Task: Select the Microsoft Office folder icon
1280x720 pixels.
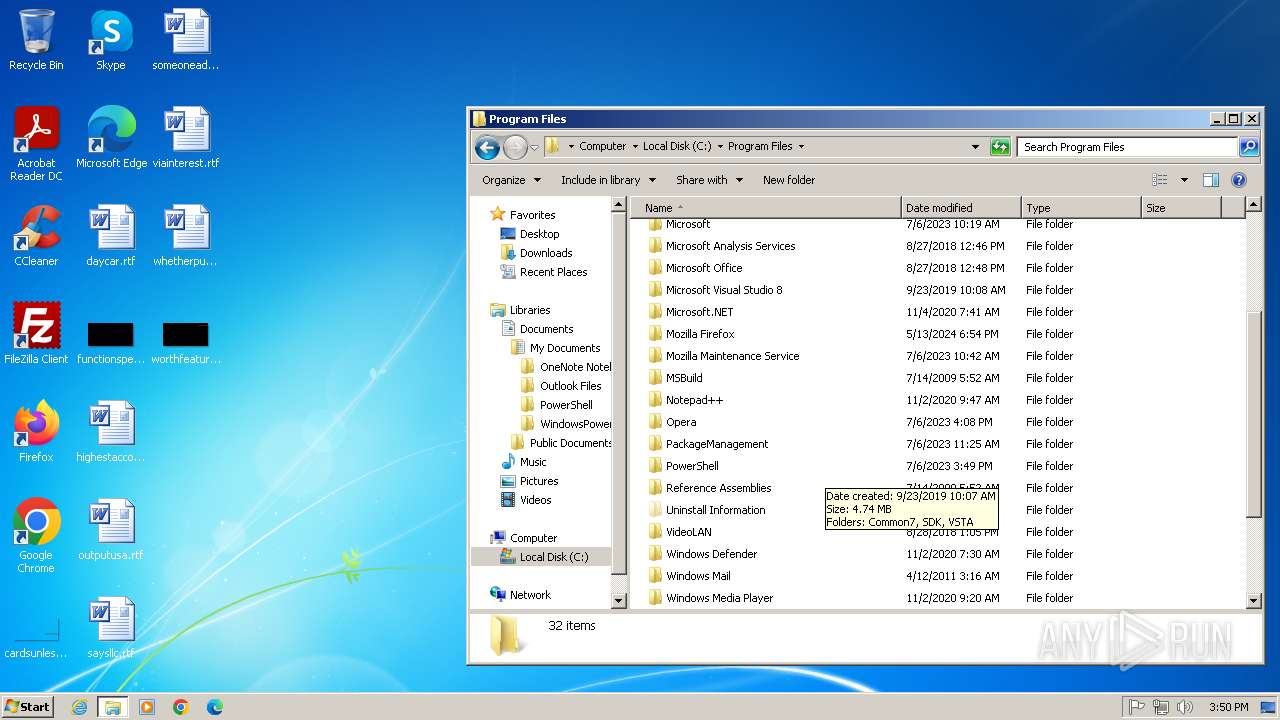Action: (x=655, y=268)
